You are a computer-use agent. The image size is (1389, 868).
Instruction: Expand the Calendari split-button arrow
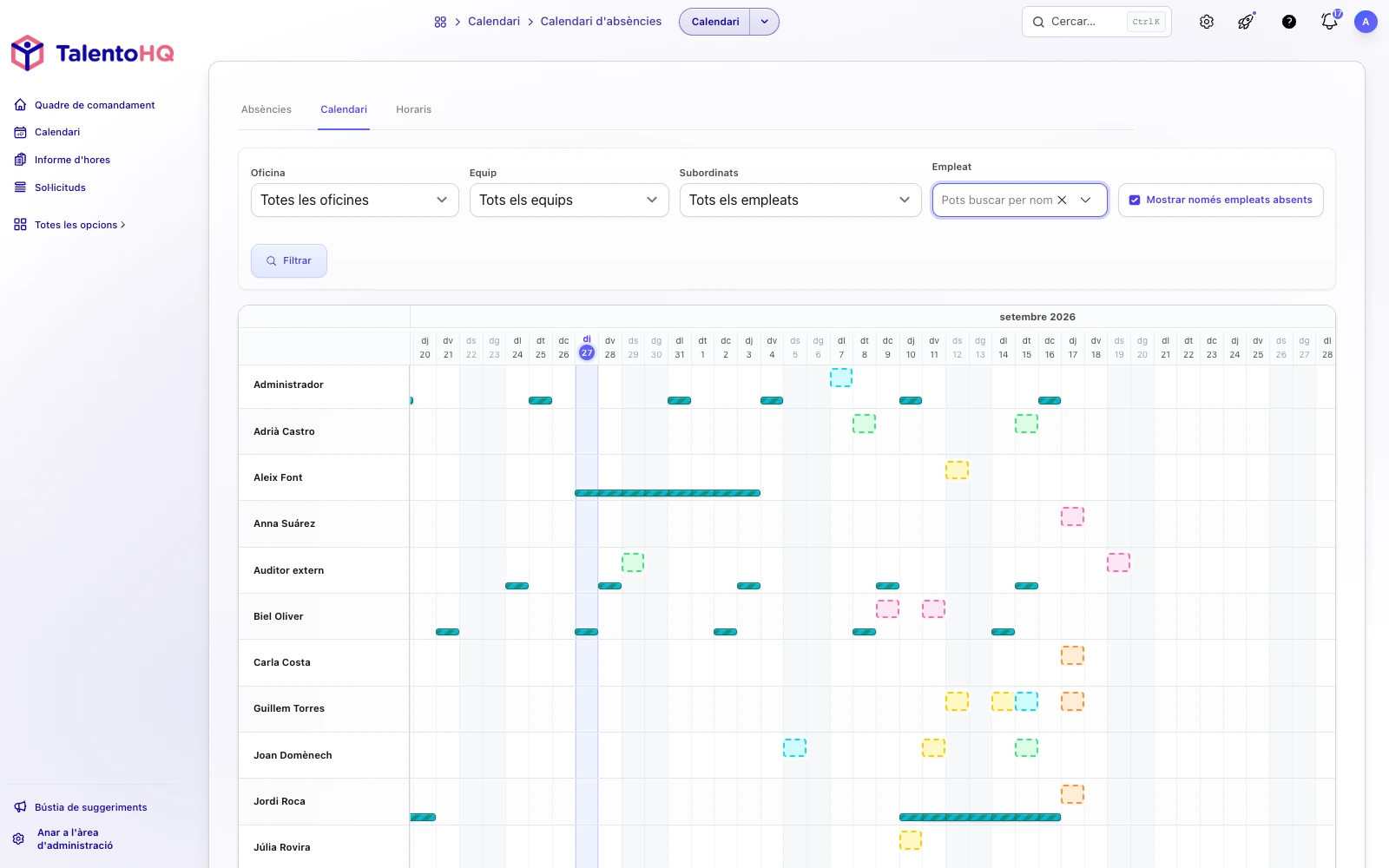[764, 22]
